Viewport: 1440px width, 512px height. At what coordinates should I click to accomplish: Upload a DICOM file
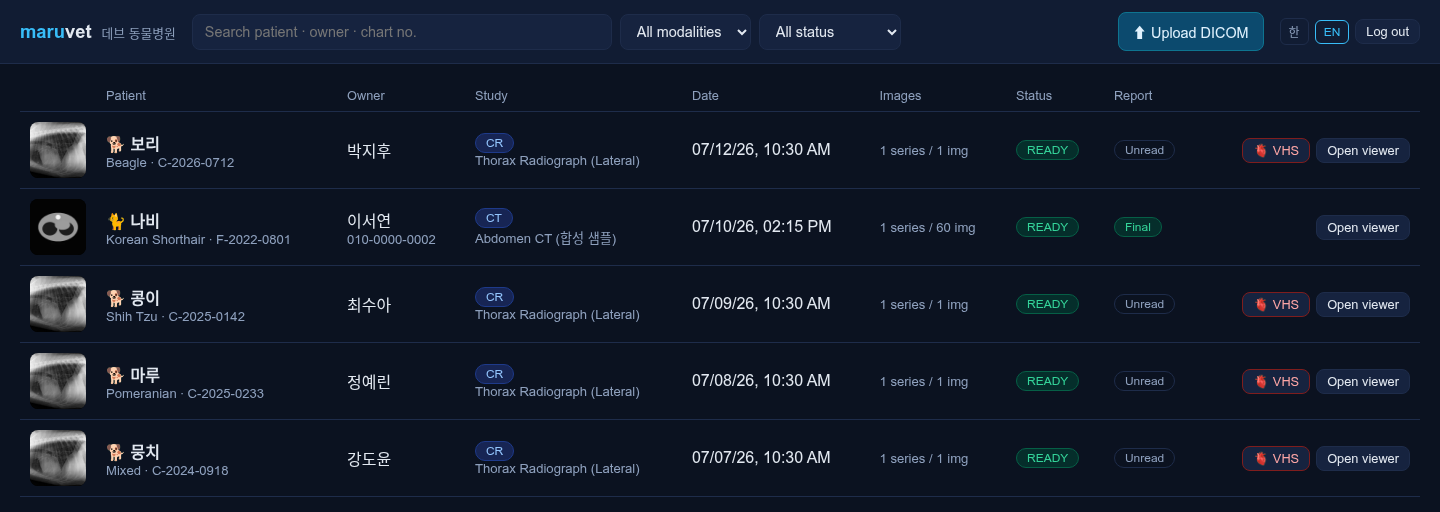(1191, 32)
